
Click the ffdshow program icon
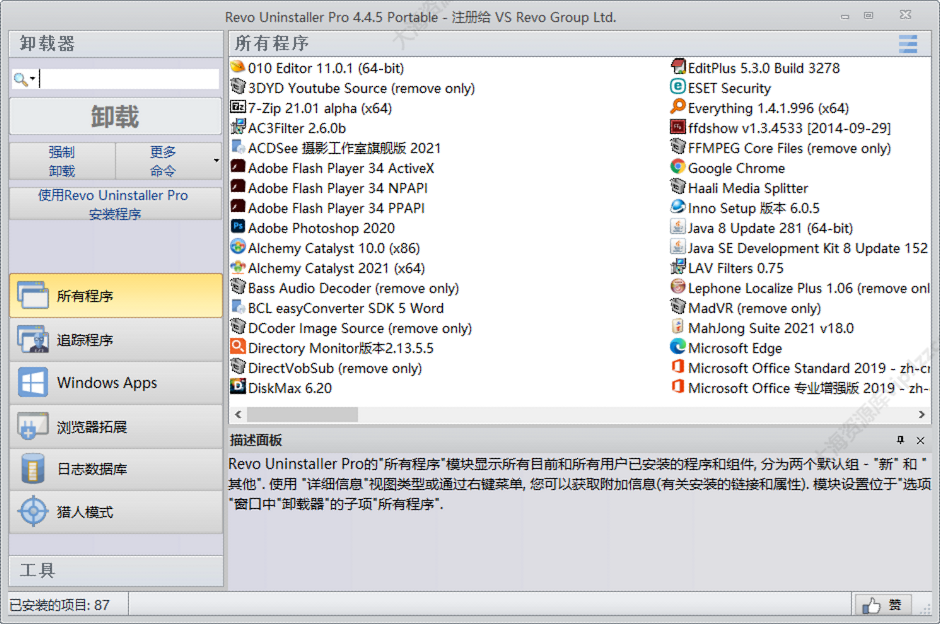(x=678, y=127)
